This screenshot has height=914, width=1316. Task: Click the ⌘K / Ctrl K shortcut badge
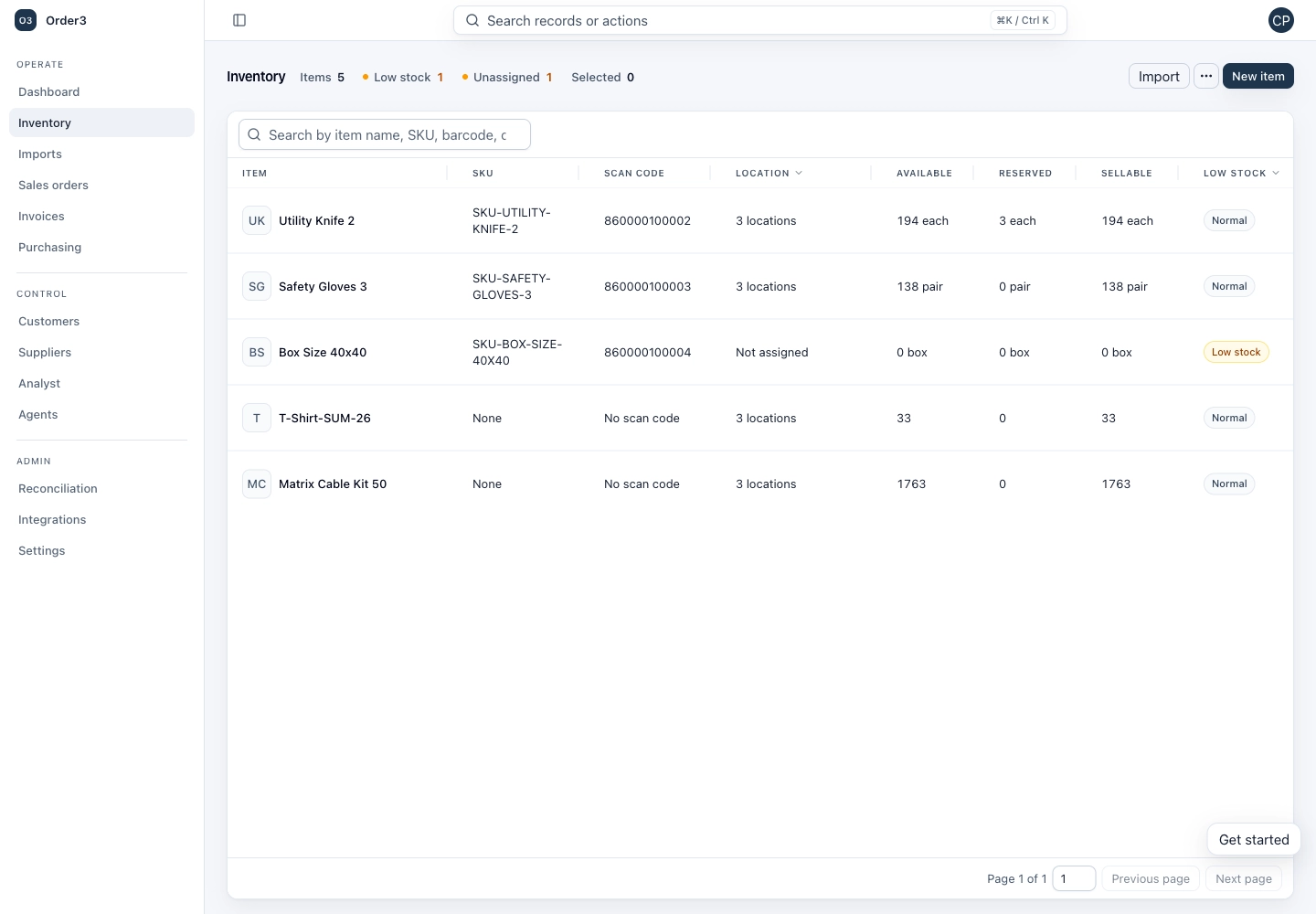pos(1023,20)
